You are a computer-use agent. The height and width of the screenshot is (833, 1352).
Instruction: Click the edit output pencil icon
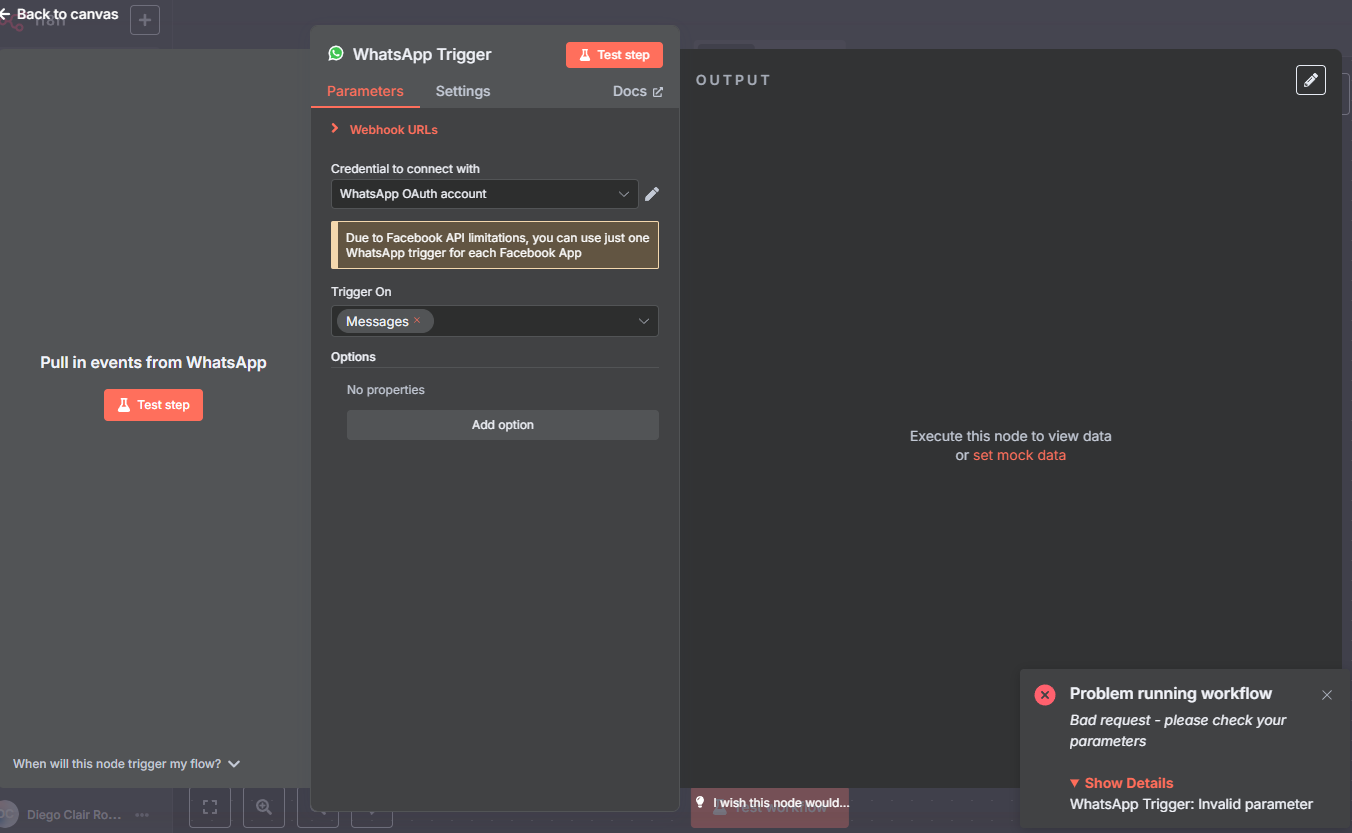pyautogui.click(x=1311, y=80)
